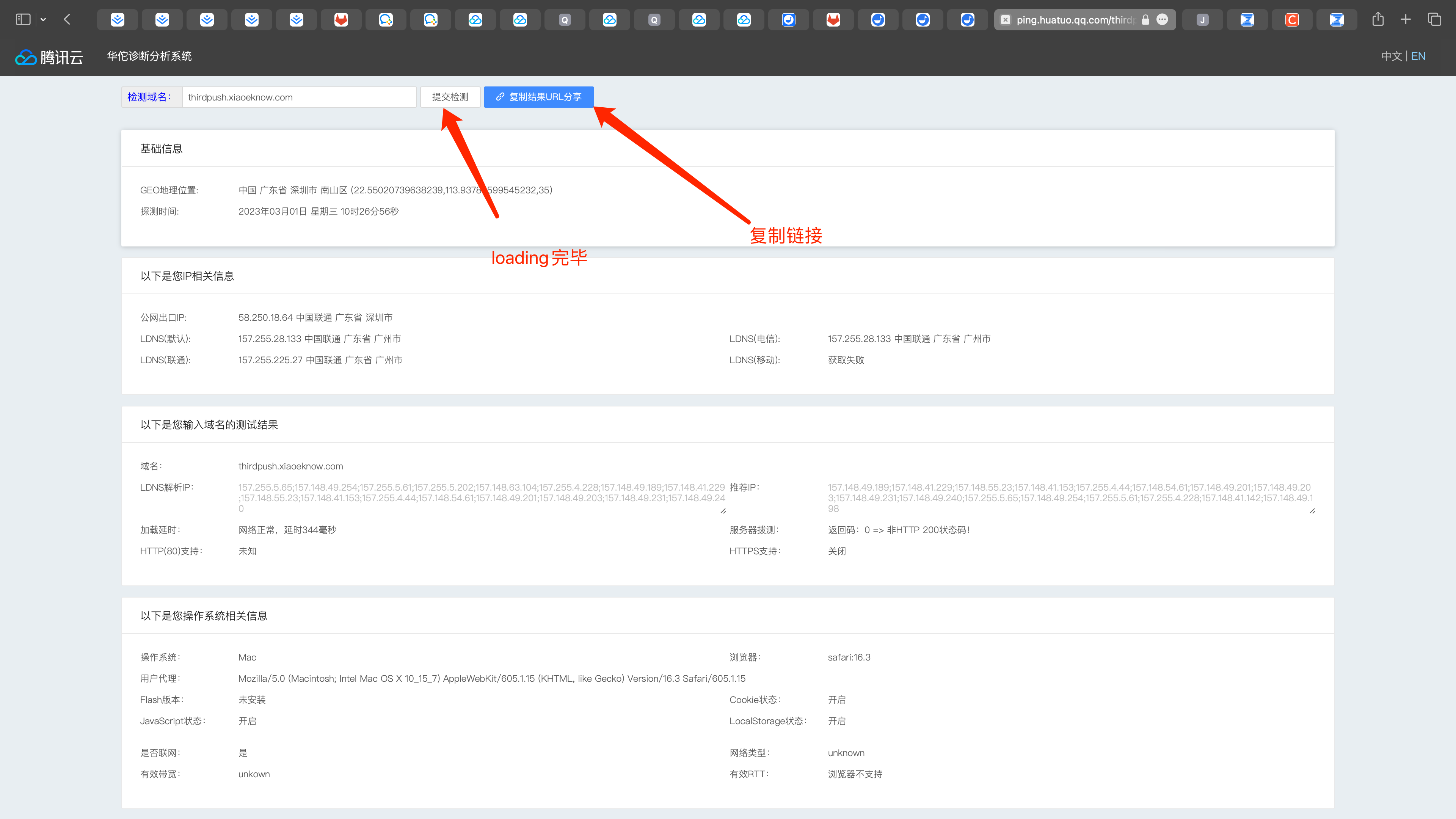Focus the domain input with thirdpush.xiaoeknow.com
The image size is (1456, 819).
click(x=299, y=97)
